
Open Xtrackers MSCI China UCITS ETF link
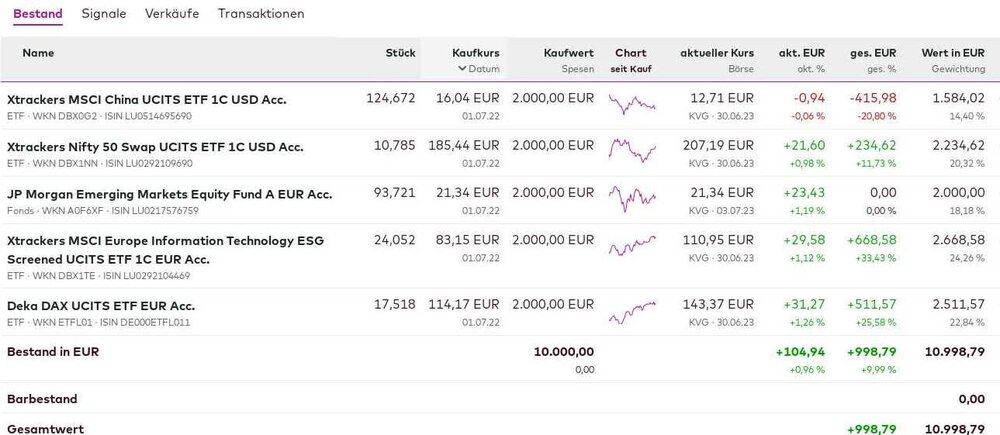(x=146, y=99)
